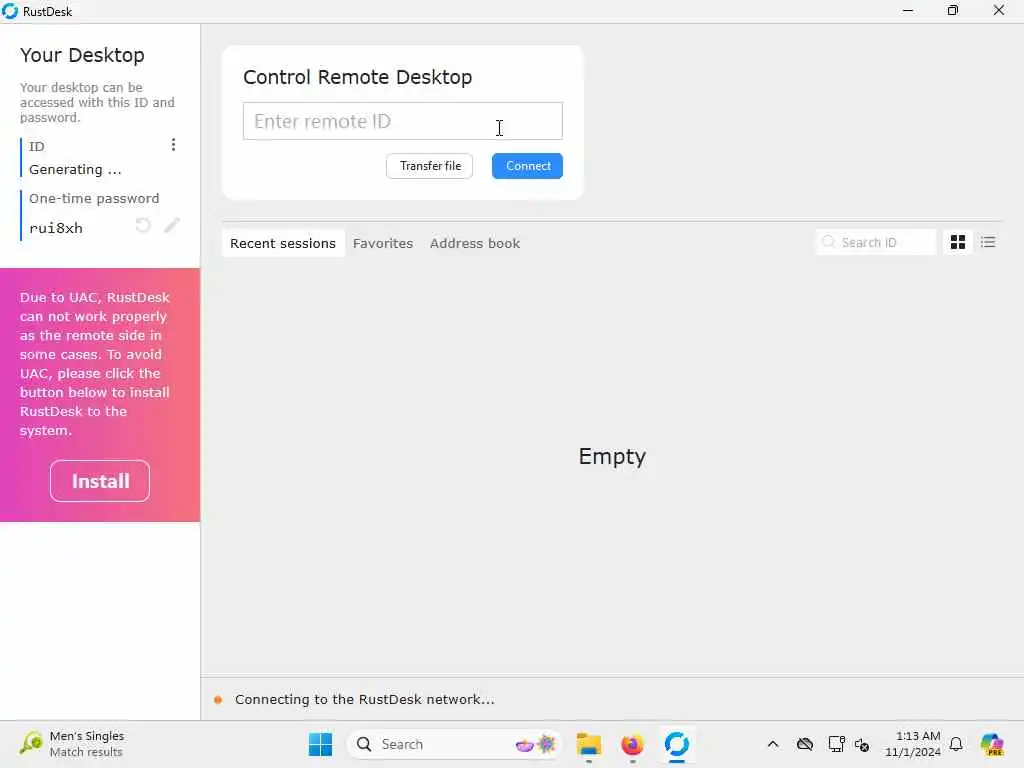Launch Firefox from the taskbar
1024x768 pixels.
tap(632, 744)
